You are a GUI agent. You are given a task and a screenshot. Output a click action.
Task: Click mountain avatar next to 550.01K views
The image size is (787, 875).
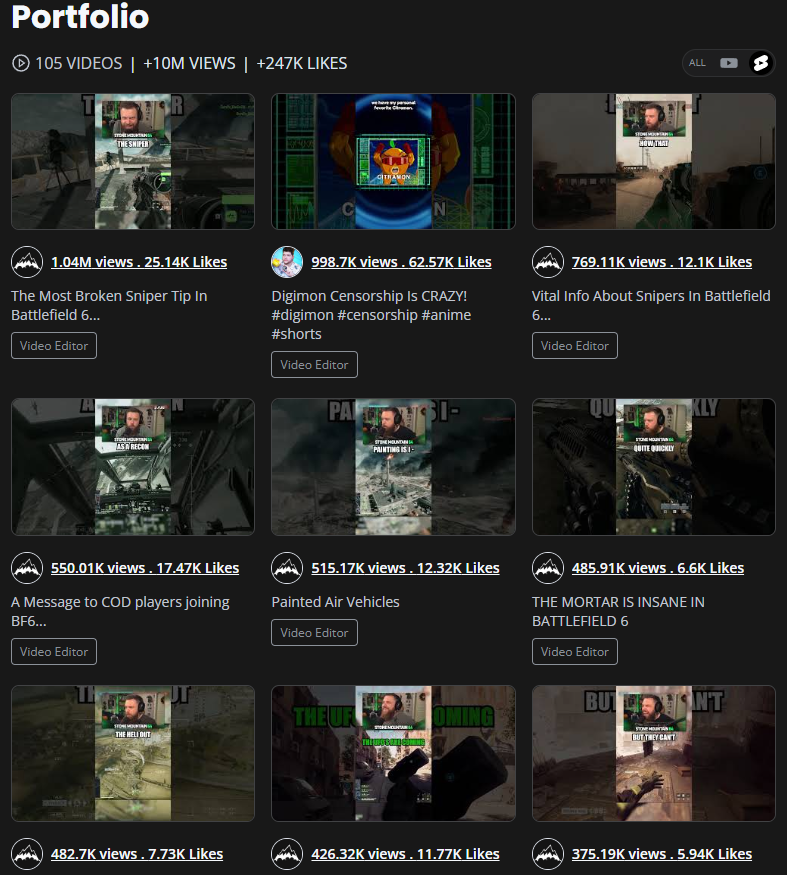tap(27, 568)
